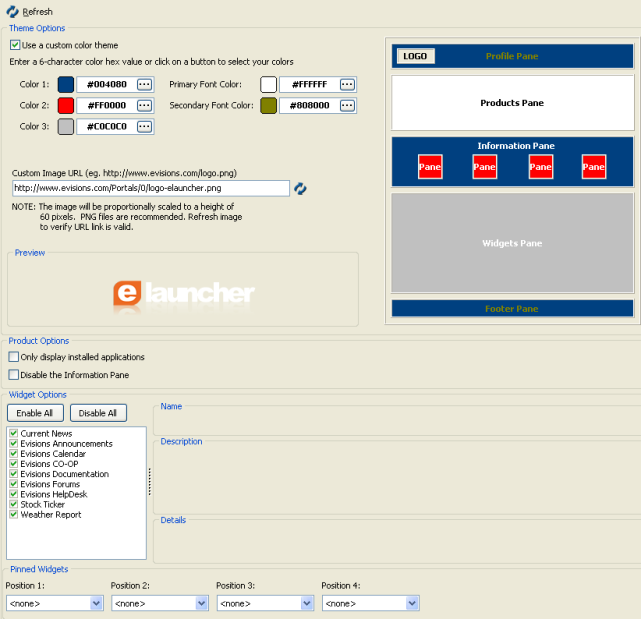This screenshot has height=619, width=641.
Task: Click the Enable All button
Action: 35,413
